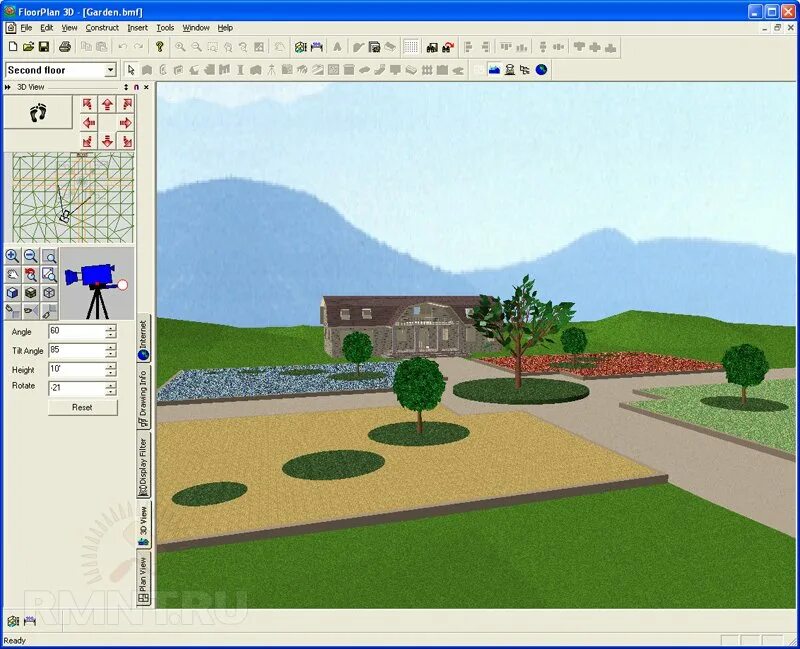Click the footprints walk-through button
The height and width of the screenshot is (649, 800).
[x=38, y=112]
